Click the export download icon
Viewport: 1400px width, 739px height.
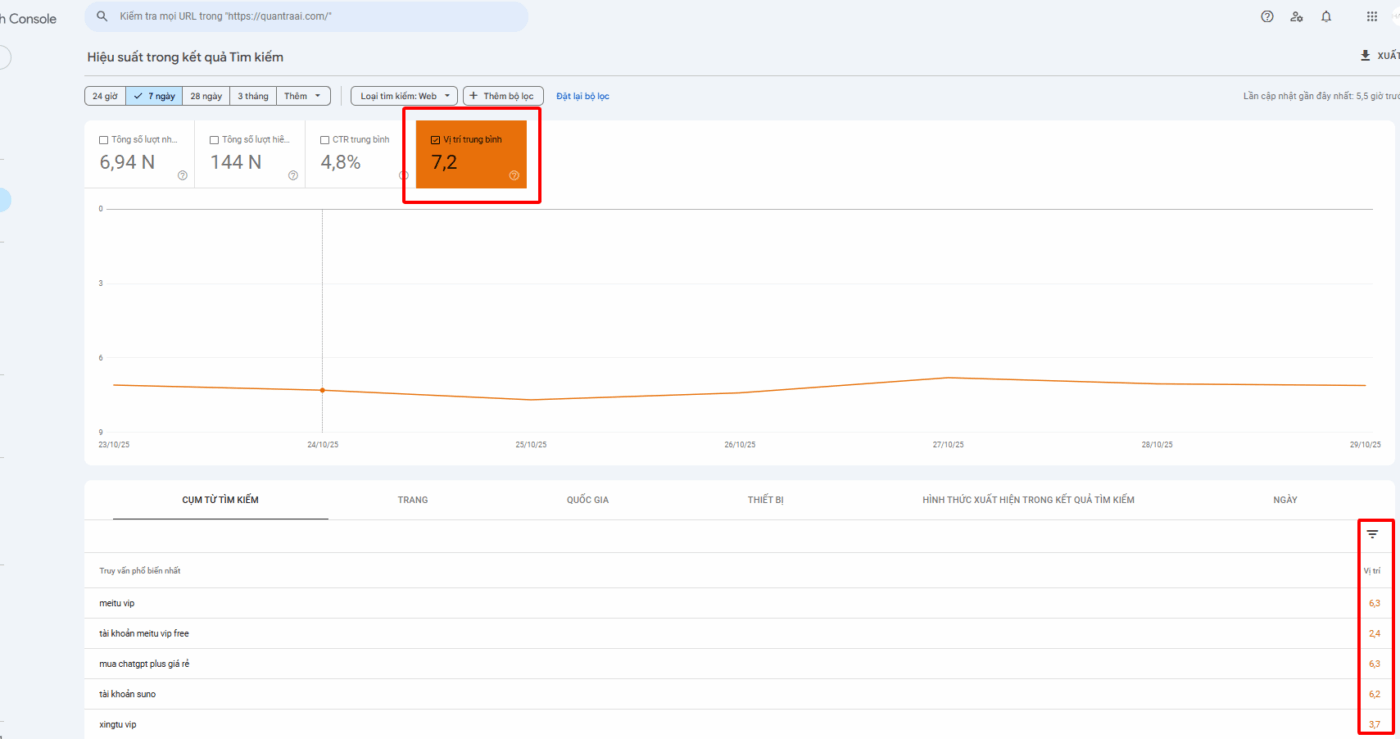[x=1365, y=56]
